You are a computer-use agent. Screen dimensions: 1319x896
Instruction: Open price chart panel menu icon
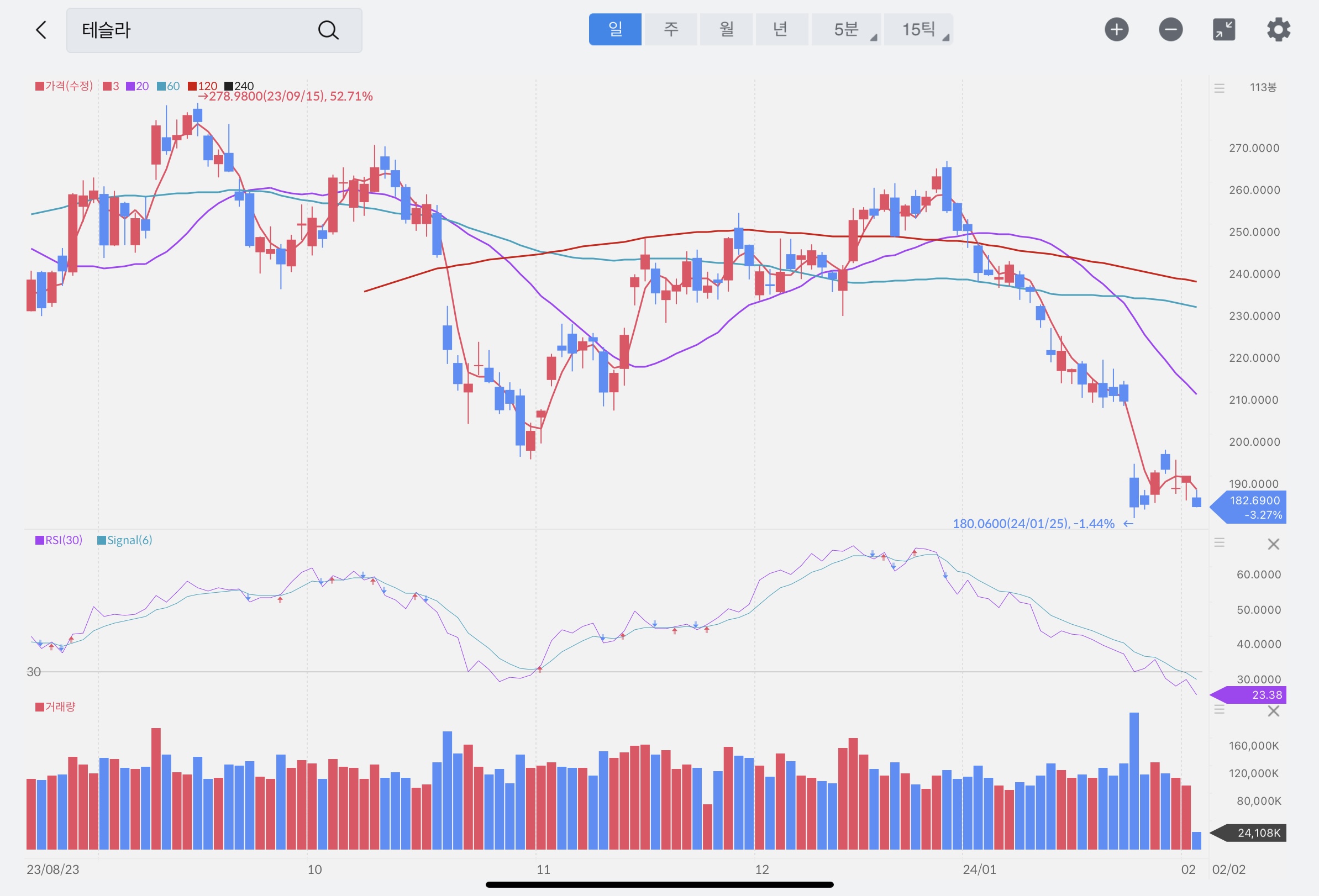[1219, 88]
